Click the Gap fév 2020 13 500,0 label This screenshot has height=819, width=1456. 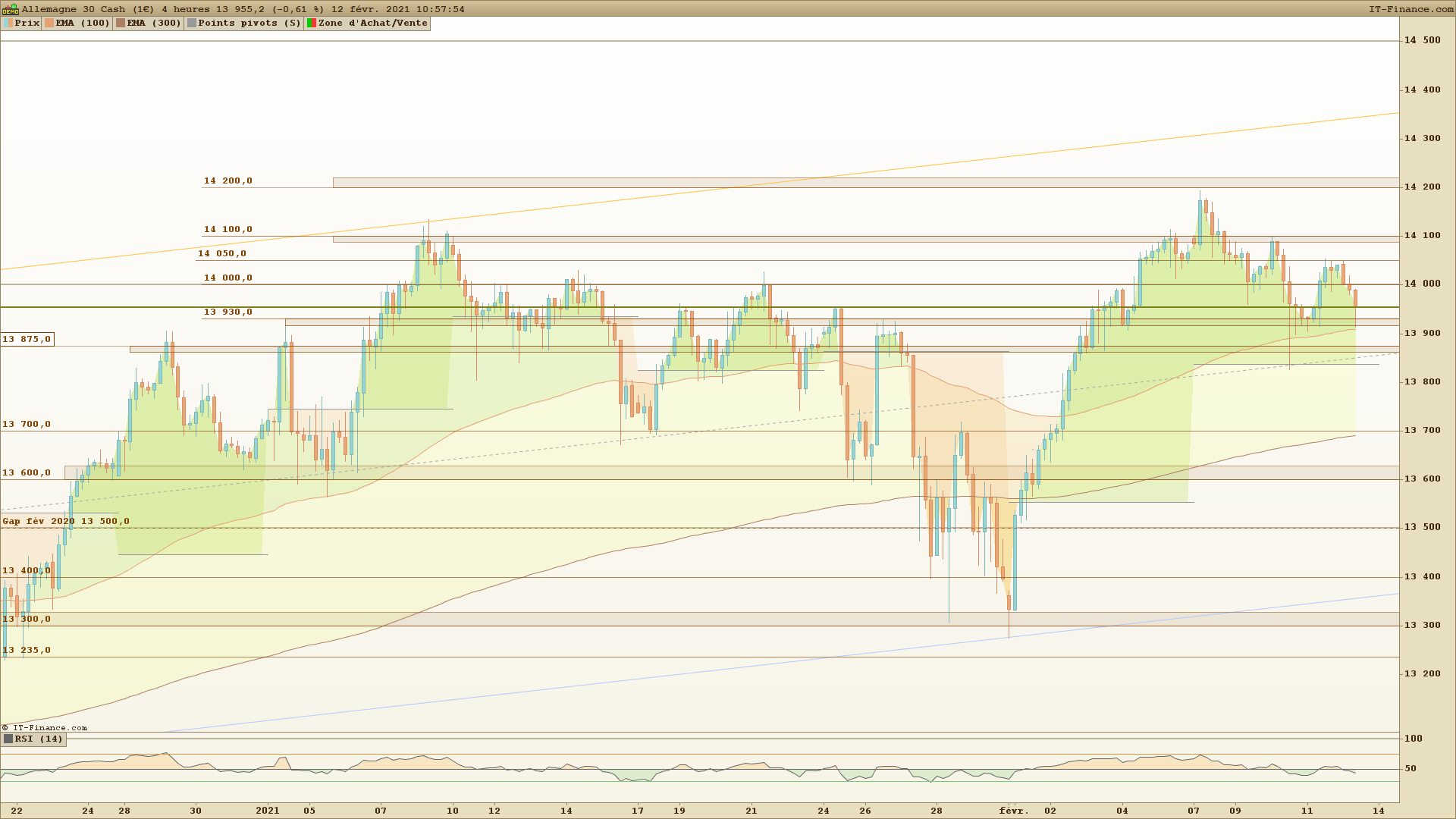(65, 521)
